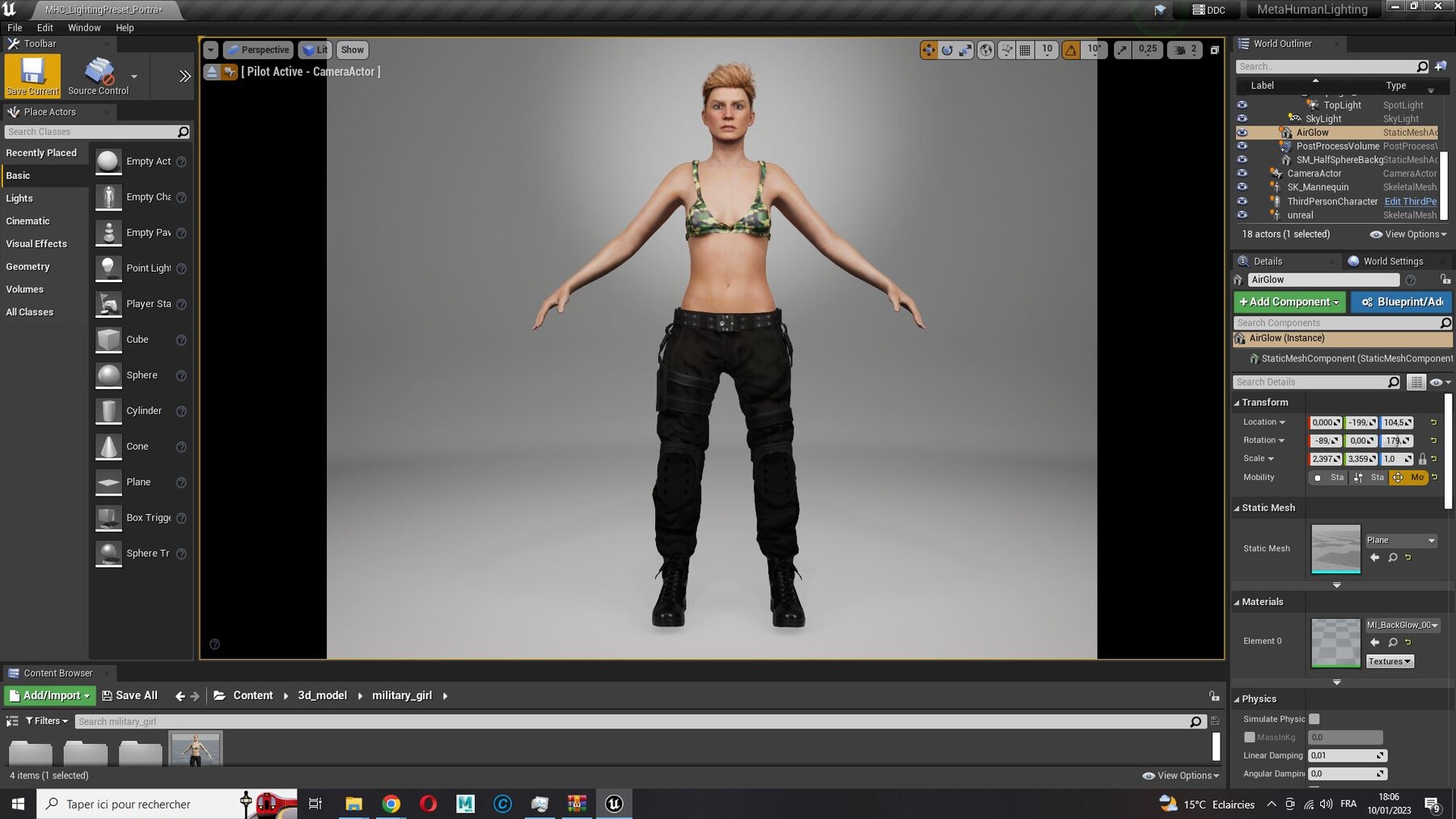The image size is (1456, 819).
Task: Open the Textures dropdown under material
Action: pyautogui.click(x=1390, y=661)
